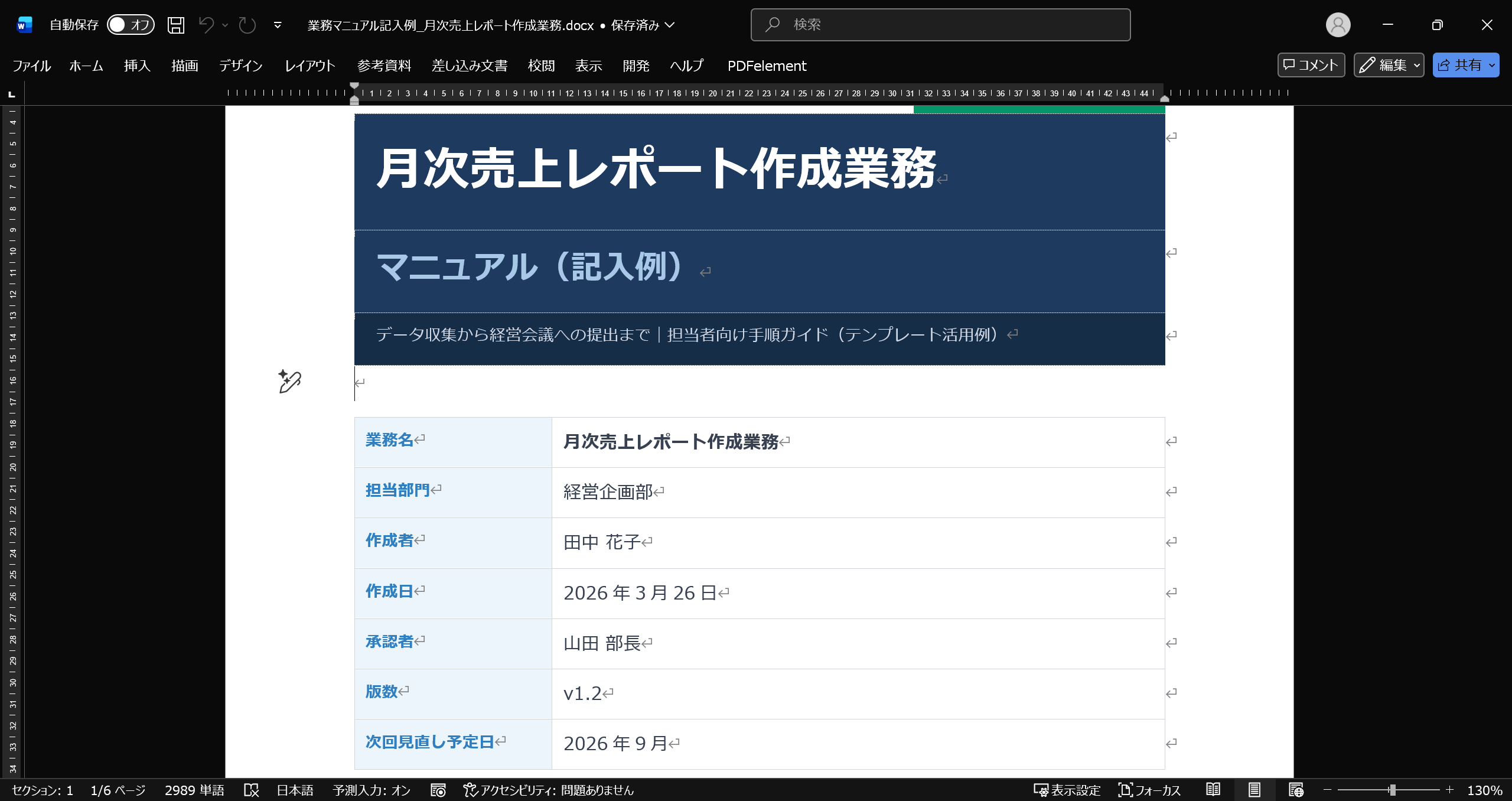Open the 校閲 ribbon tab
The image size is (1512, 801).
point(541,66)
